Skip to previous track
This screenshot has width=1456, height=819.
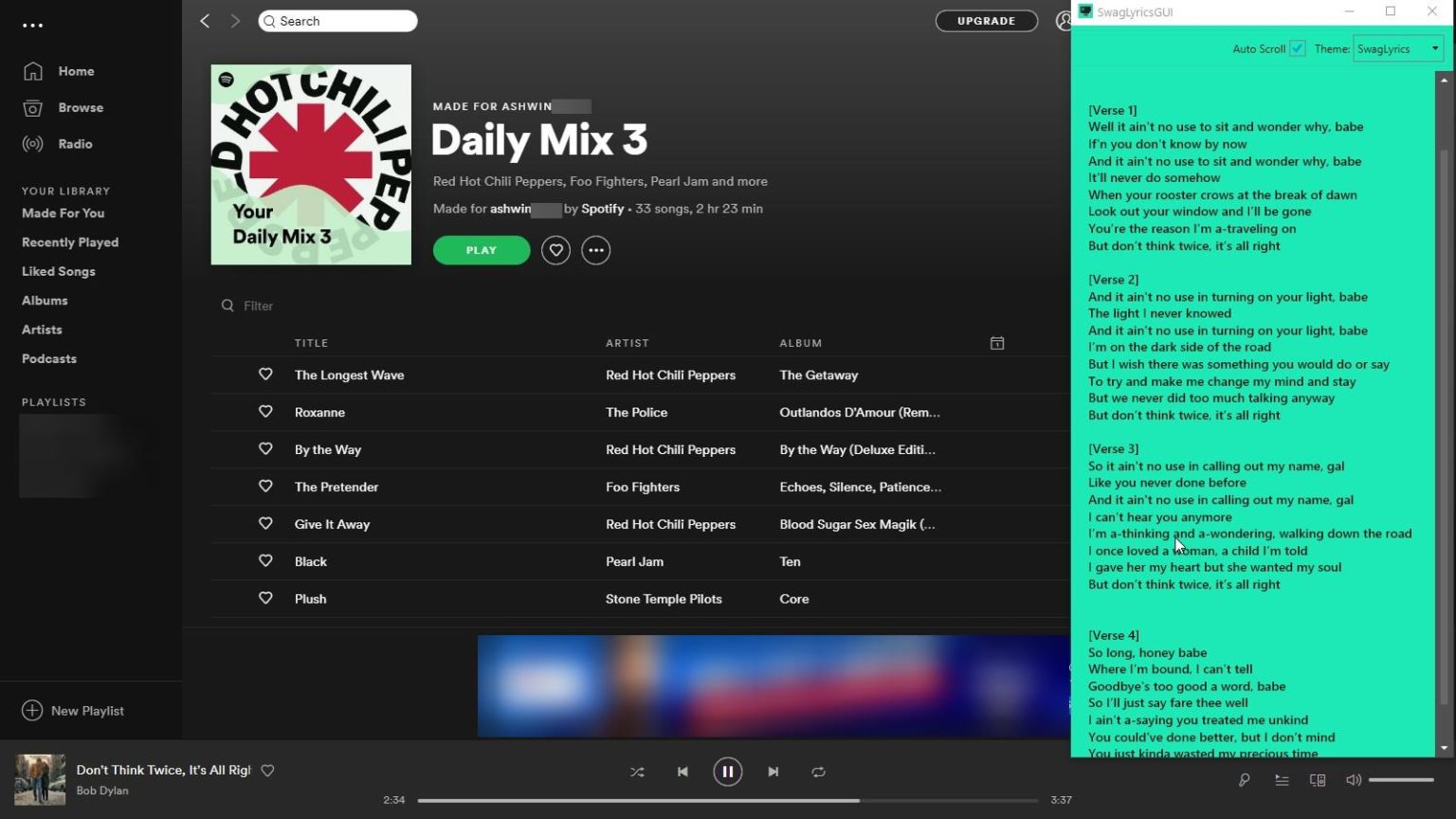click(682, 772)
